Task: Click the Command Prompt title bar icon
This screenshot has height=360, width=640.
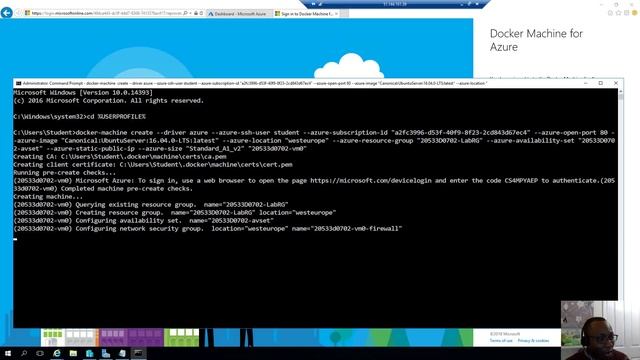Action: 18,83
